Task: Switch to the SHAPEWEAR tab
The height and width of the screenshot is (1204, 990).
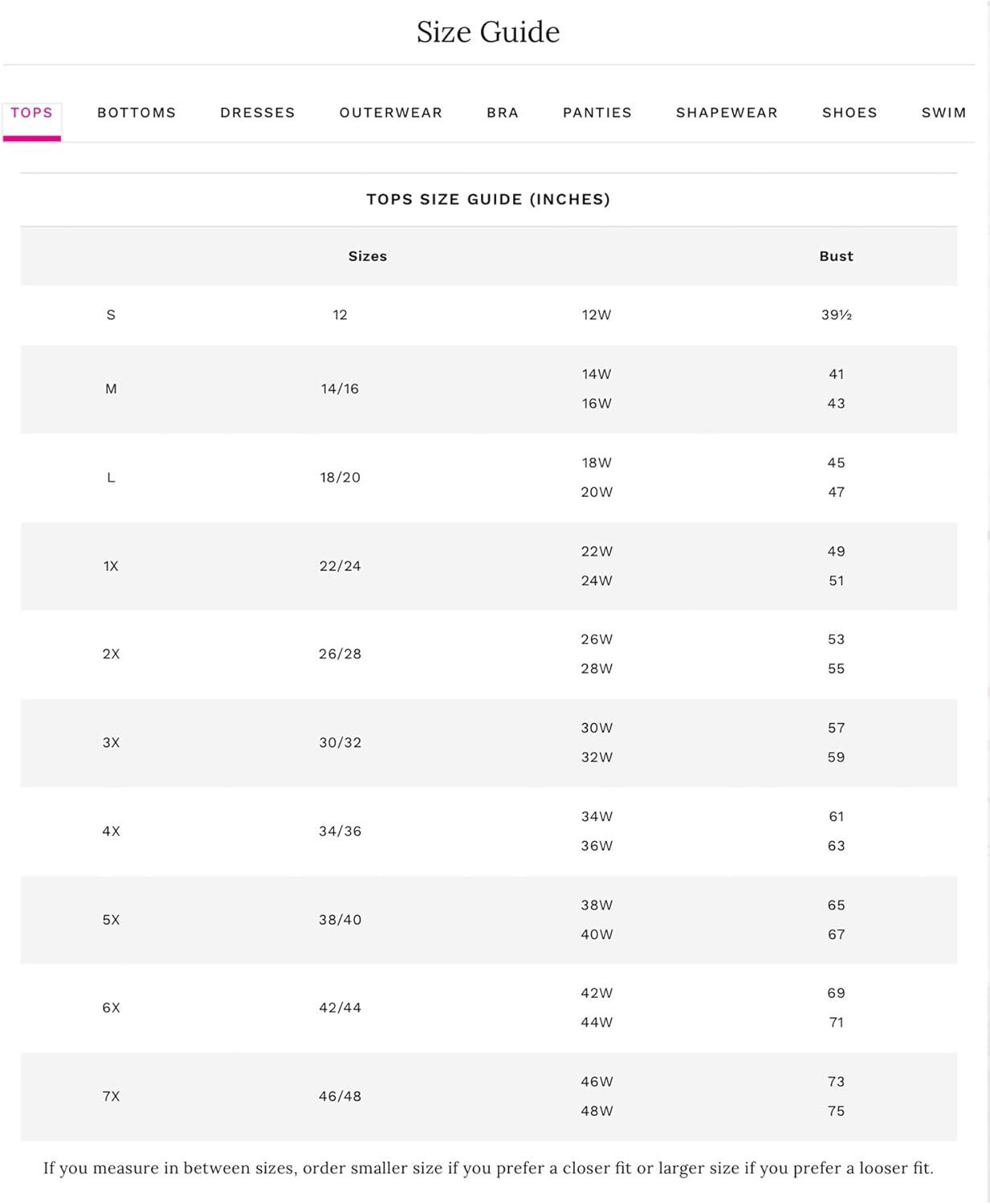Action: 727,113
